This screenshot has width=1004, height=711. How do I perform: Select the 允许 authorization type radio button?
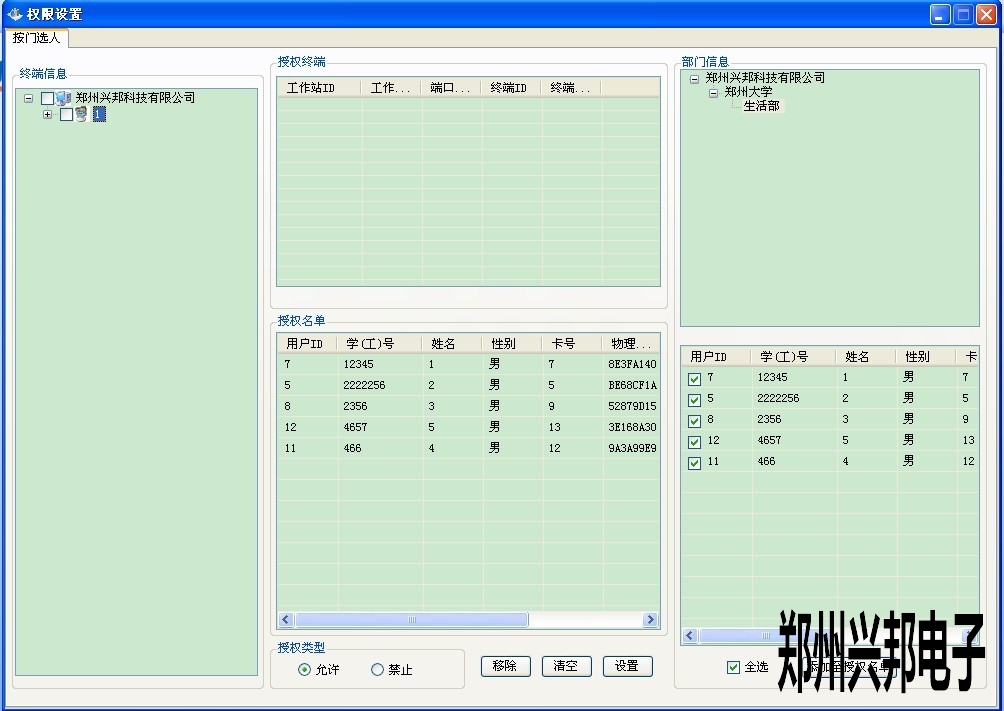point(304,669)
